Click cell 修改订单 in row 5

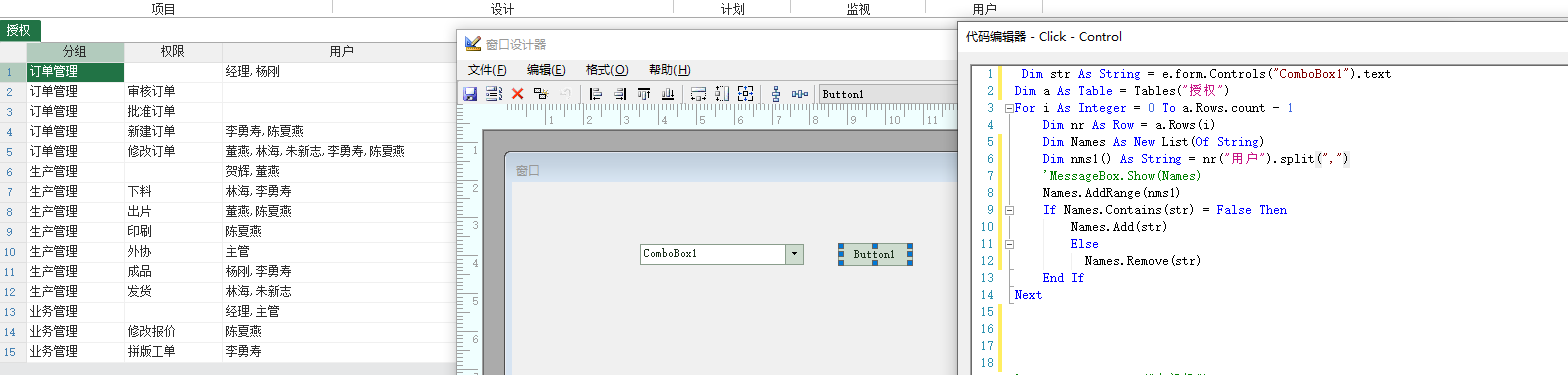click(173, 151)
